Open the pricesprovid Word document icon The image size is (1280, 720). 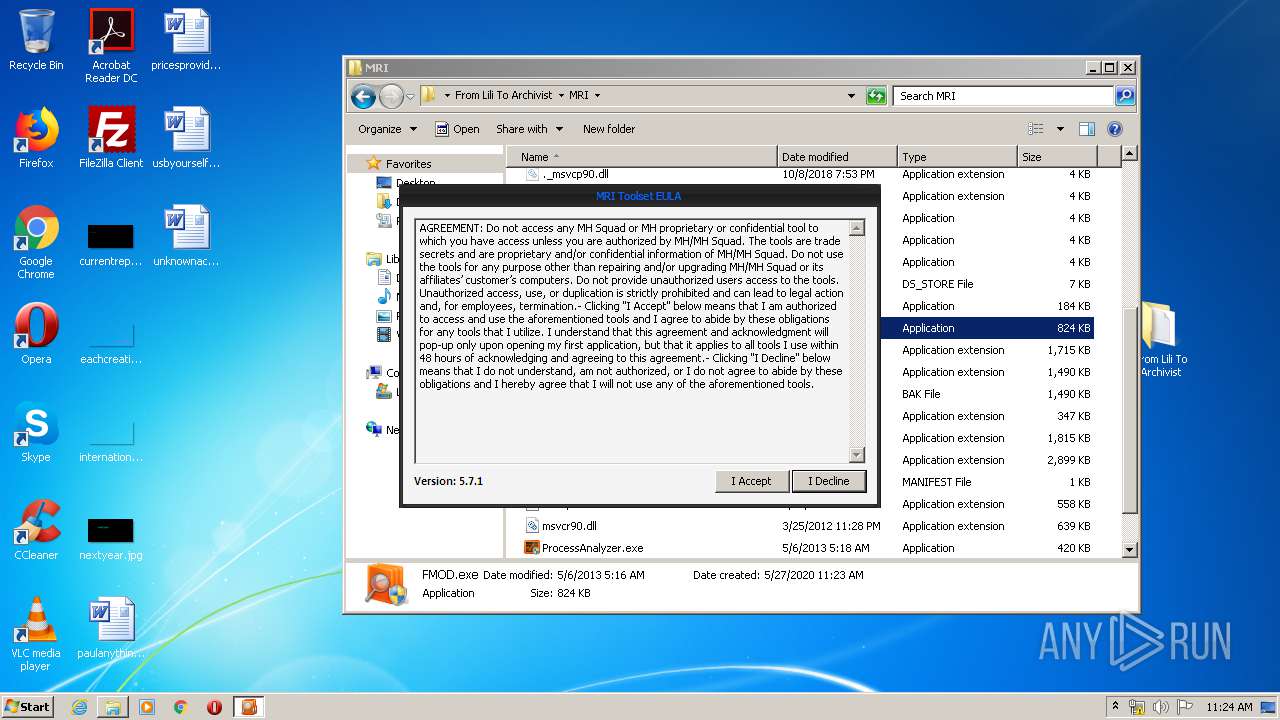[186, 40]
